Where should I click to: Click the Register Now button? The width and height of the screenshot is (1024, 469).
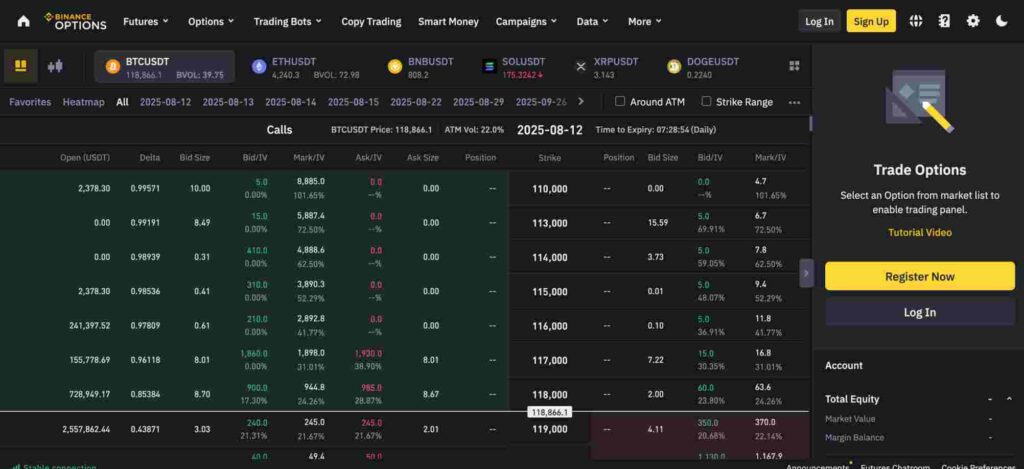pos(920,276)
